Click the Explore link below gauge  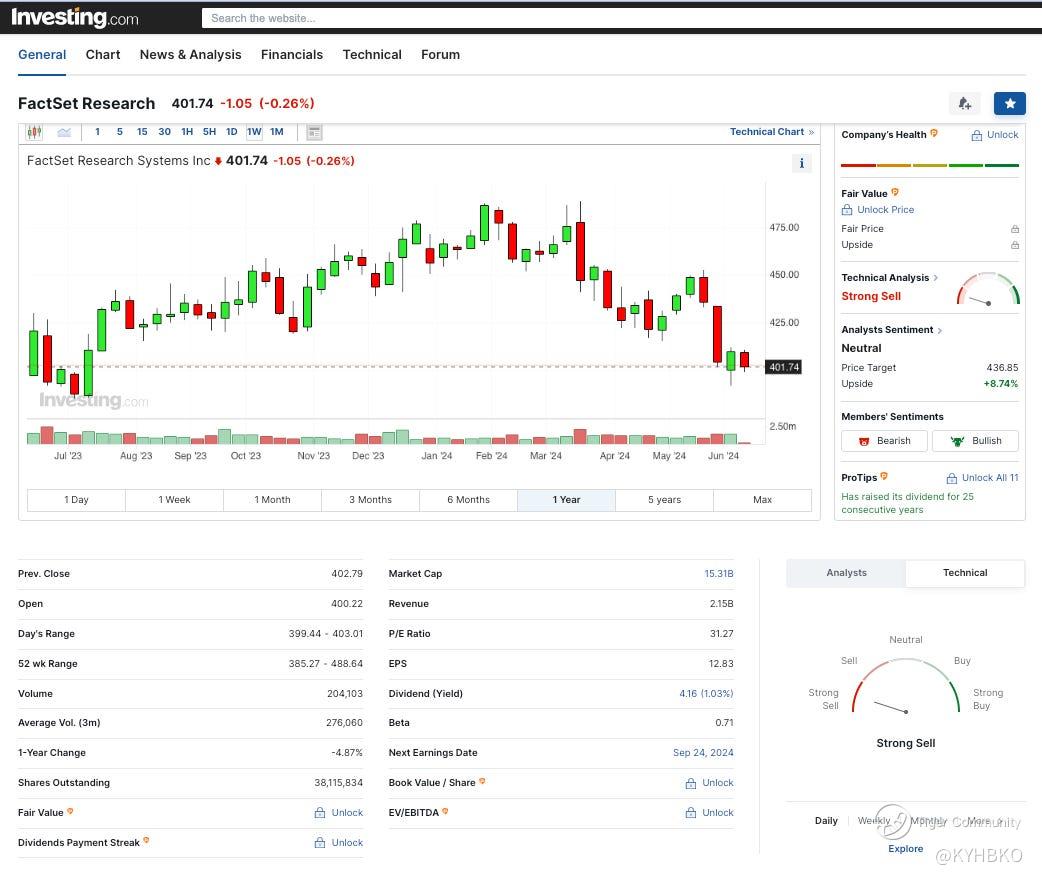coord(905,848)
